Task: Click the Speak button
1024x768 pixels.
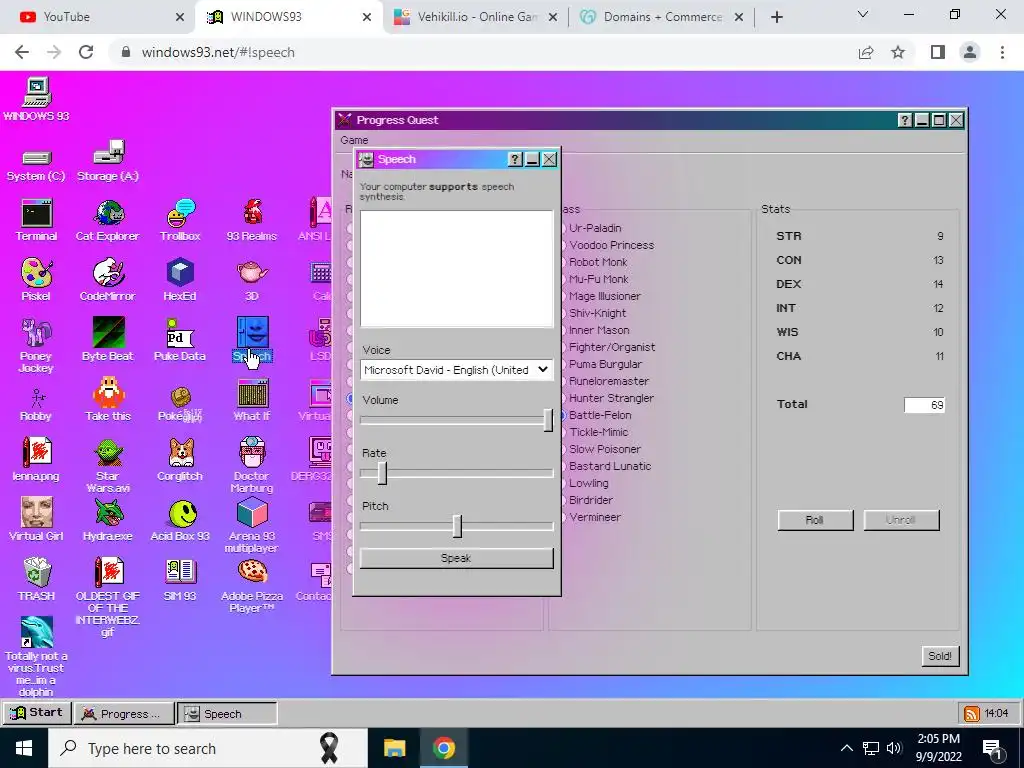Action: 456,558
